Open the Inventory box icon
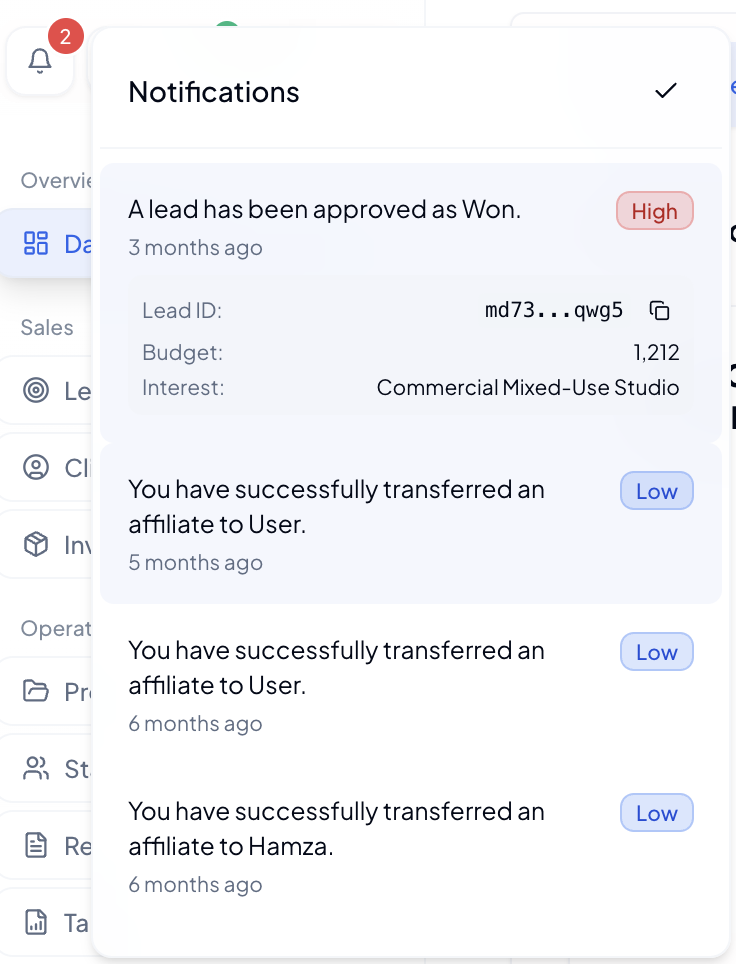This screenshot has width=736, height=964. click(x=36, y=544)
